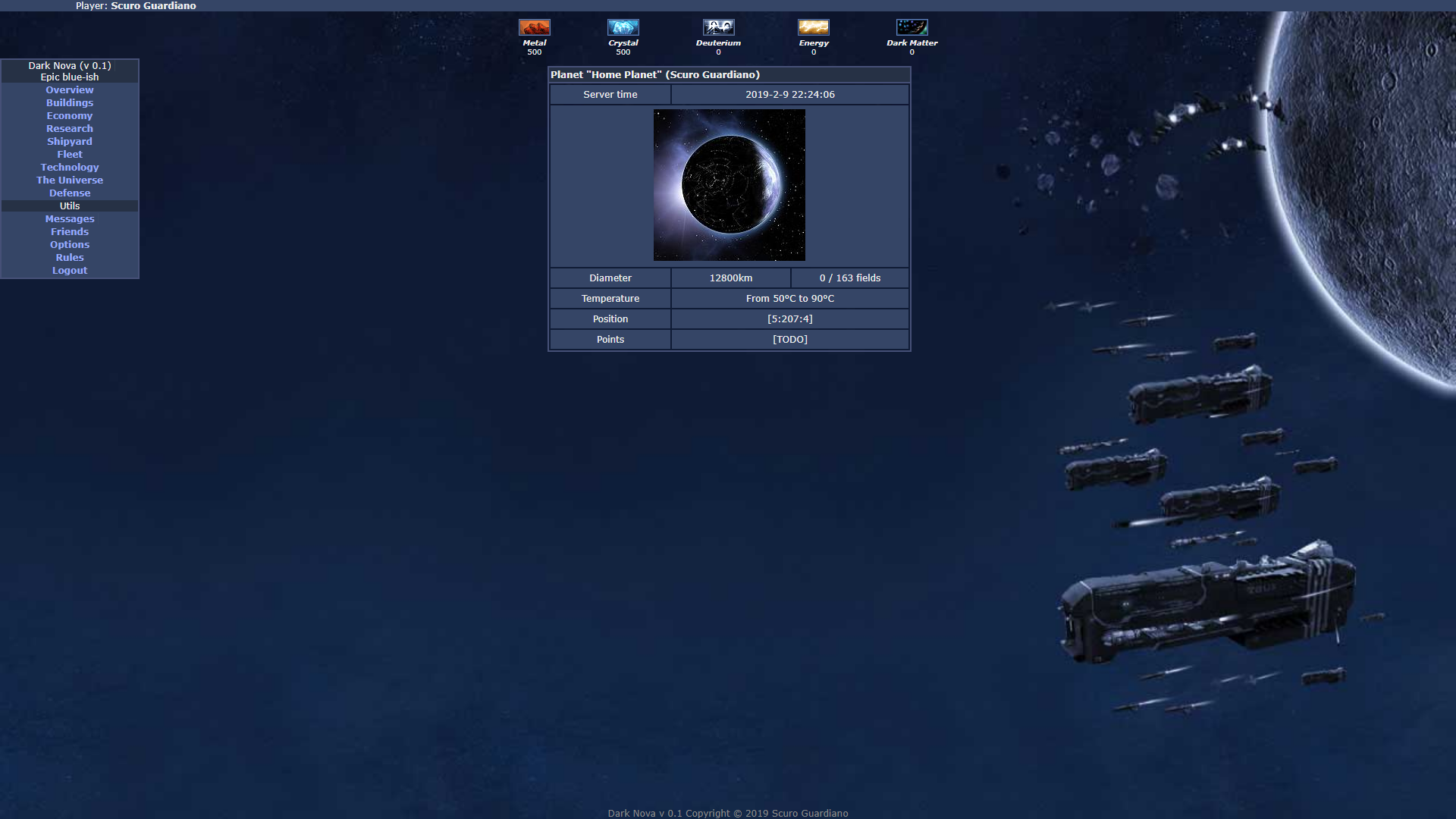The width and height of the screenshot is (1456, 819).
Task: Click the Friends navigation item
Action: click(69, 231)
